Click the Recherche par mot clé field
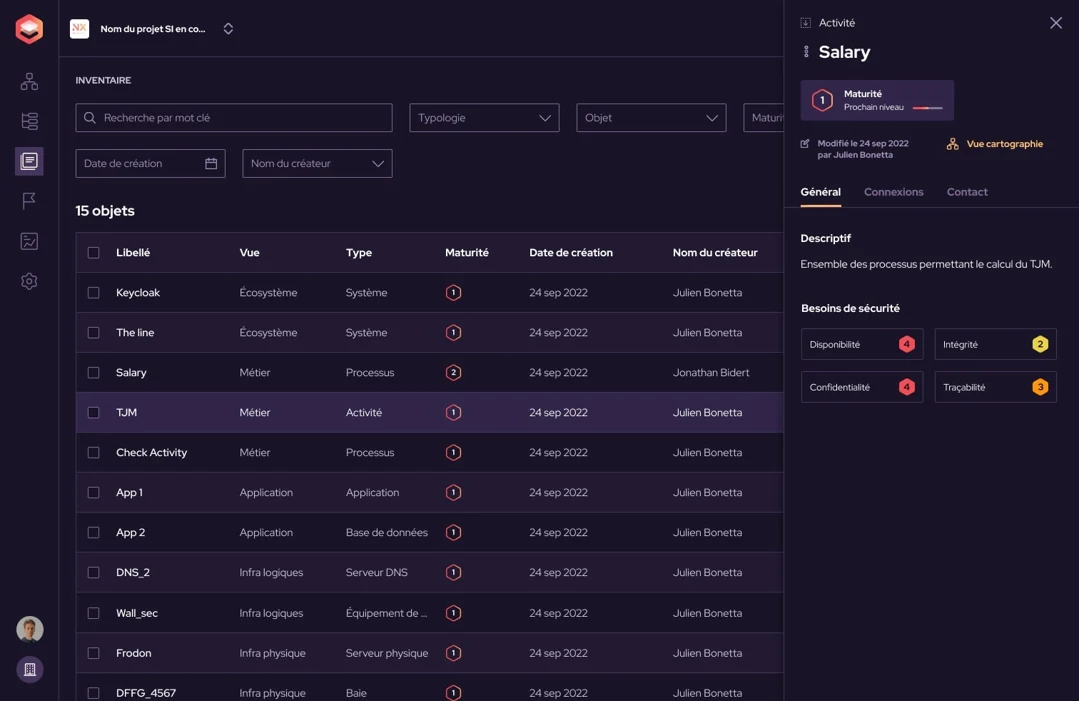 coord(234,118)
